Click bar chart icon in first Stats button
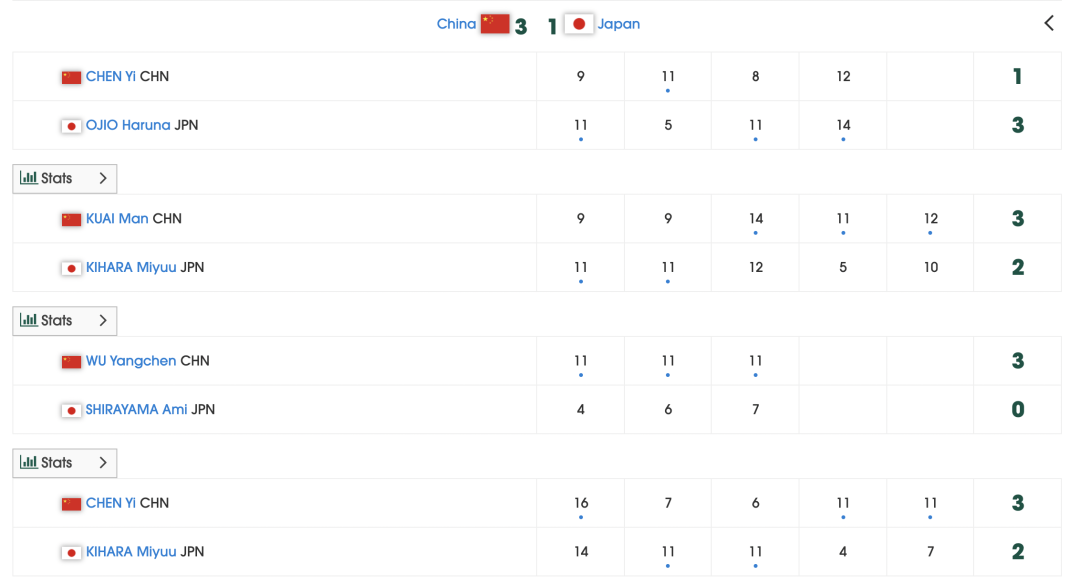The image size is (1080, 585). pyautogui.click(x=28, y=178)
